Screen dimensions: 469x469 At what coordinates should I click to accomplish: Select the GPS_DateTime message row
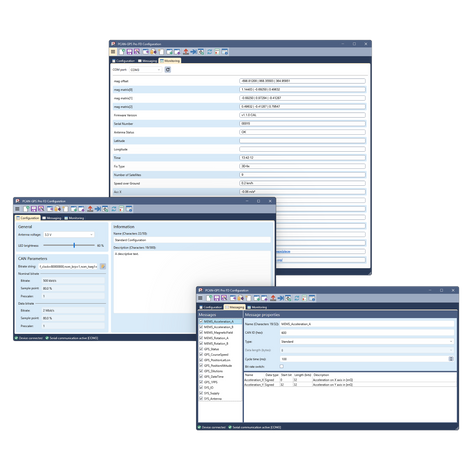220,377
